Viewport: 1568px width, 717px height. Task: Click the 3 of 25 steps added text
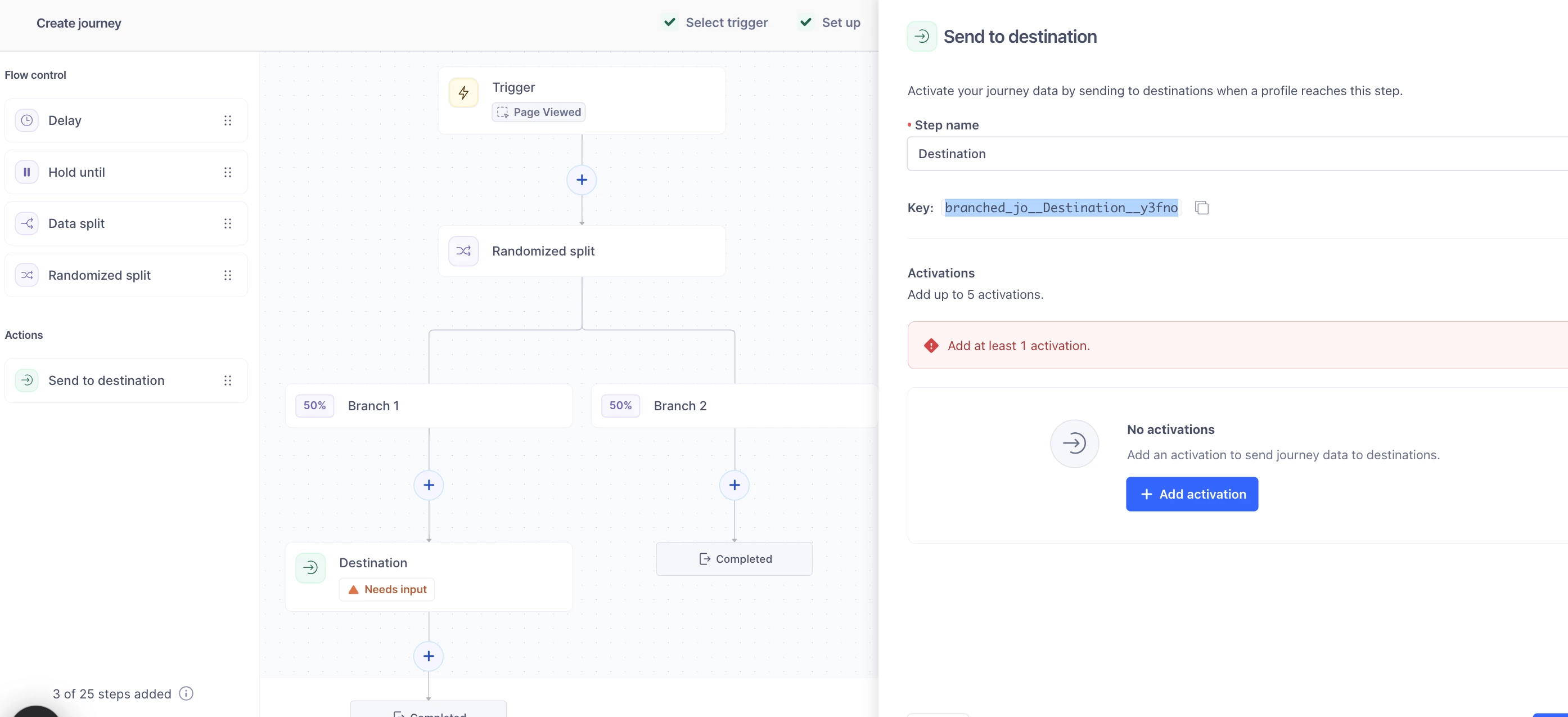[112, 694]
